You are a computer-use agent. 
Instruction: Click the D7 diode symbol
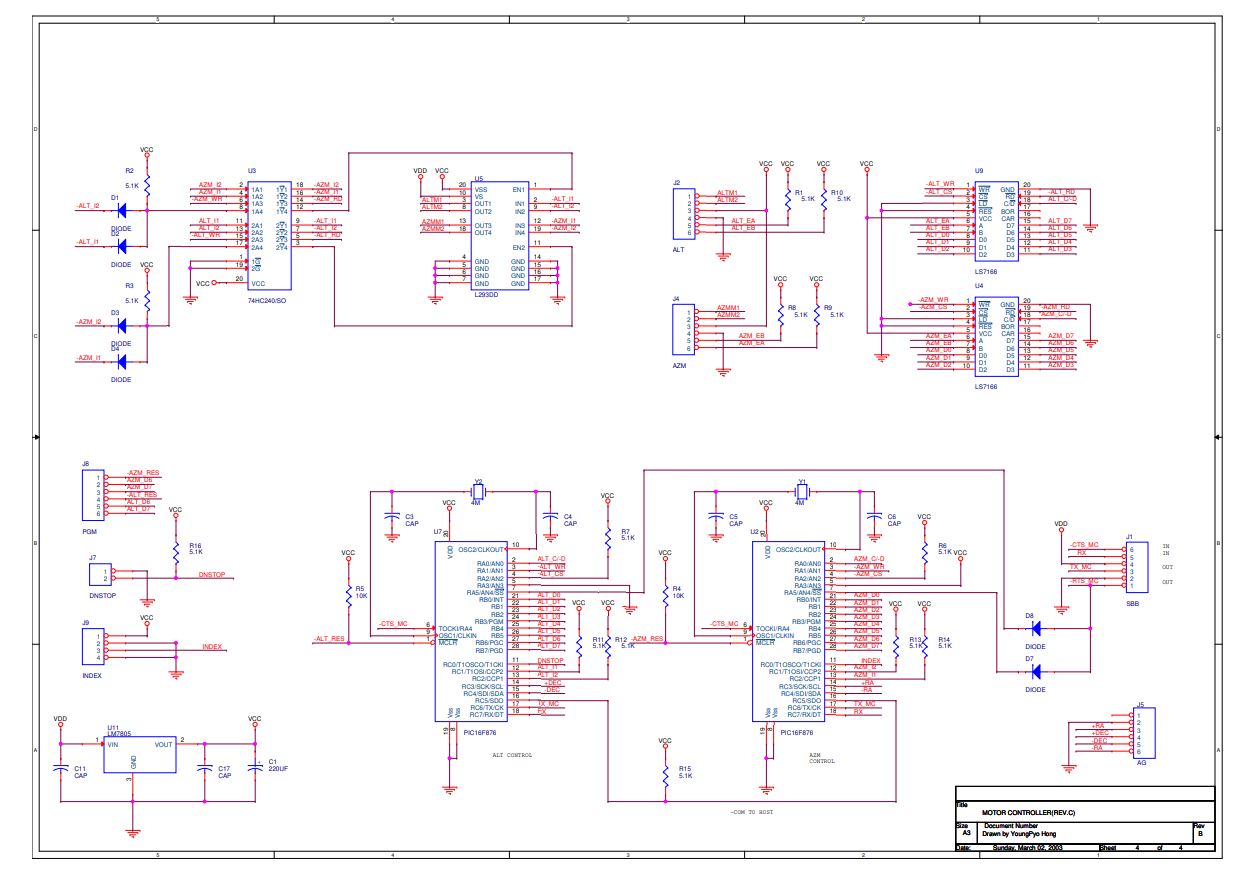1036,672
